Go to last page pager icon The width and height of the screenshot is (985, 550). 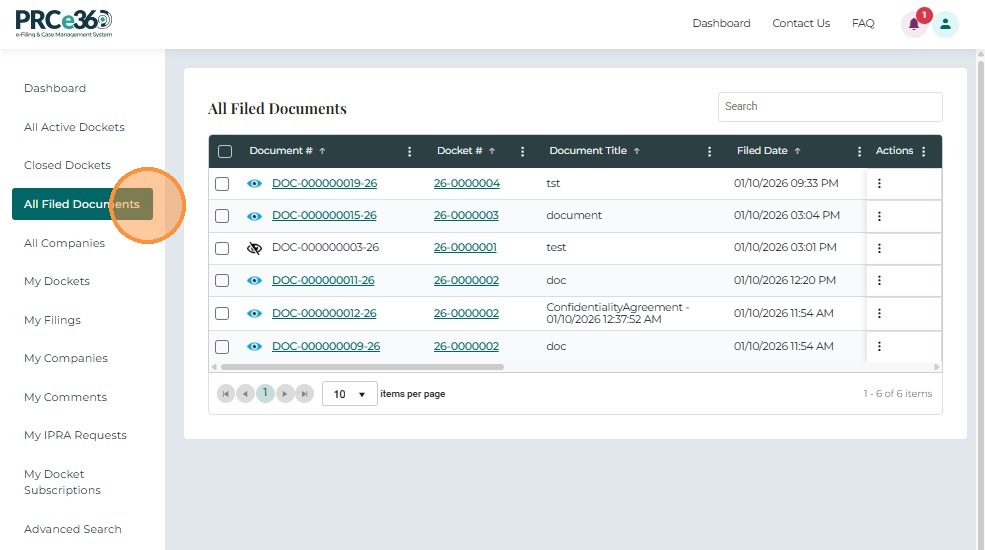(304, 394)
